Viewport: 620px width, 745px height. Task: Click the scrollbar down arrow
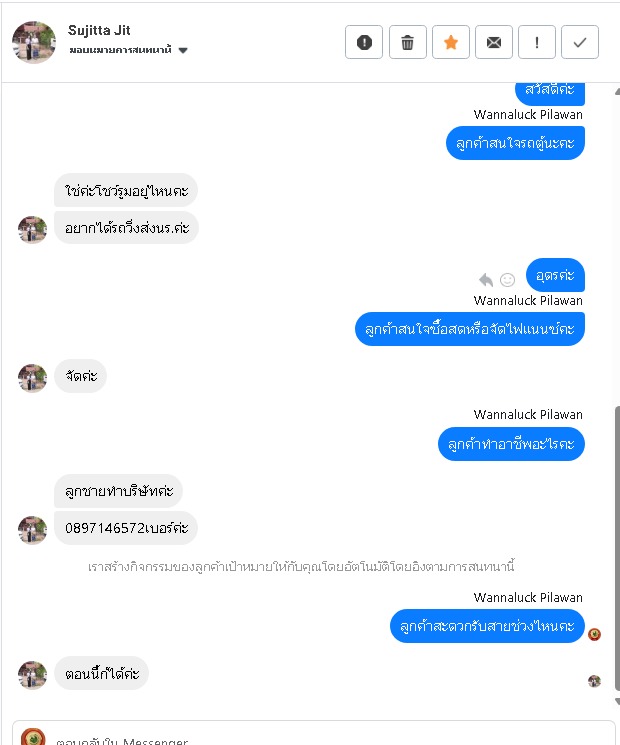pos(617,701)
